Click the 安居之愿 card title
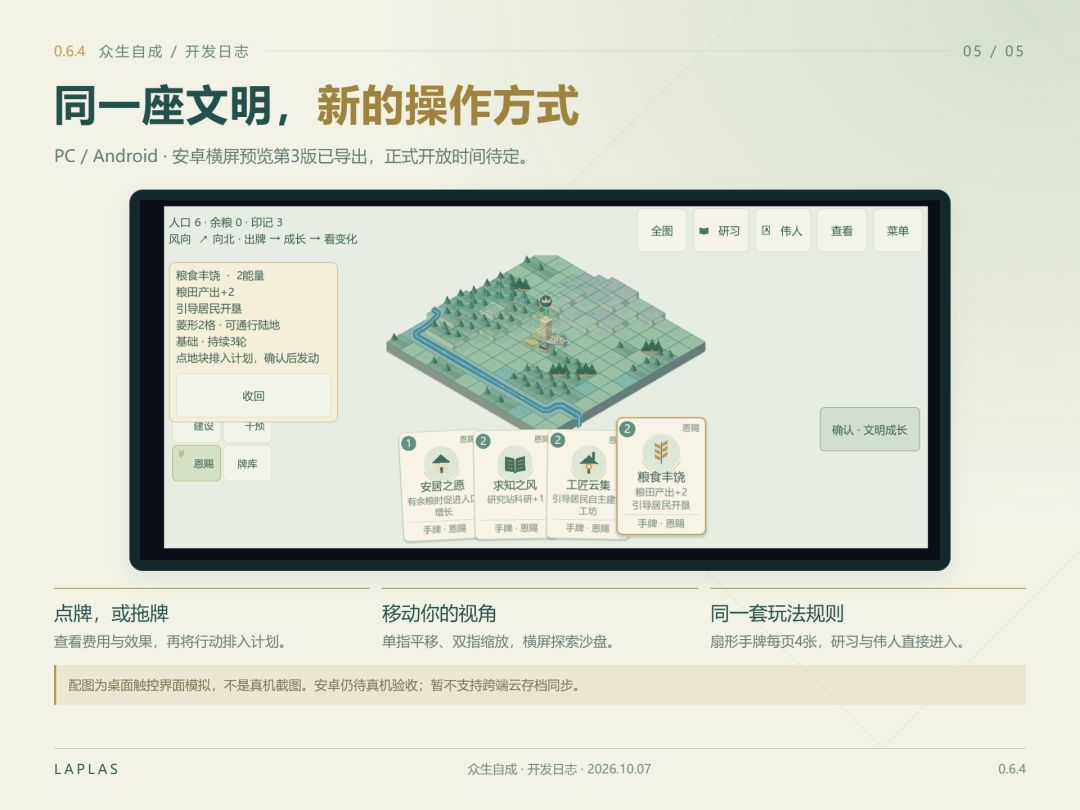1080x810 pixels. pos(442,486)
